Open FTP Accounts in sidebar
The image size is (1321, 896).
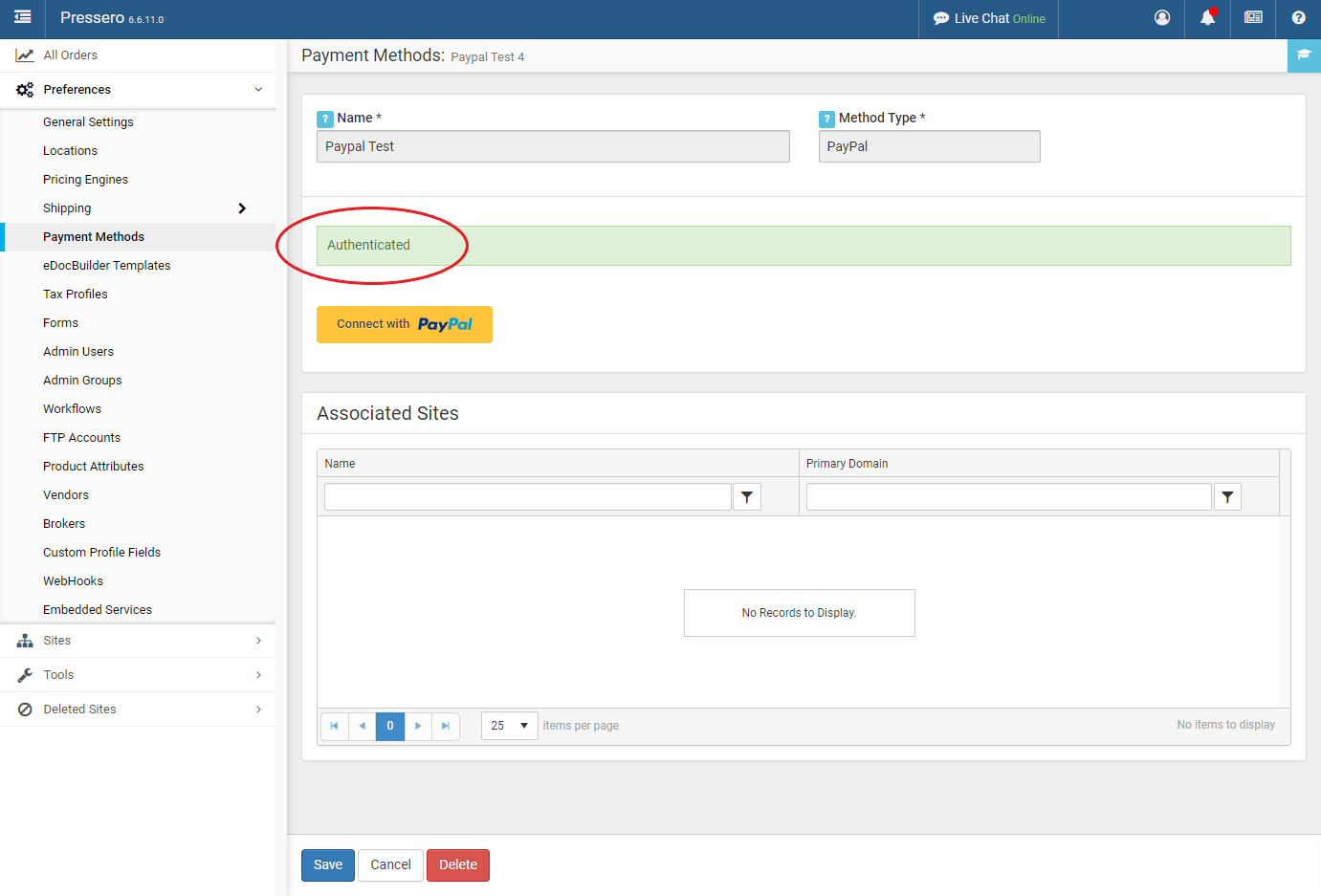pos(81,438)
